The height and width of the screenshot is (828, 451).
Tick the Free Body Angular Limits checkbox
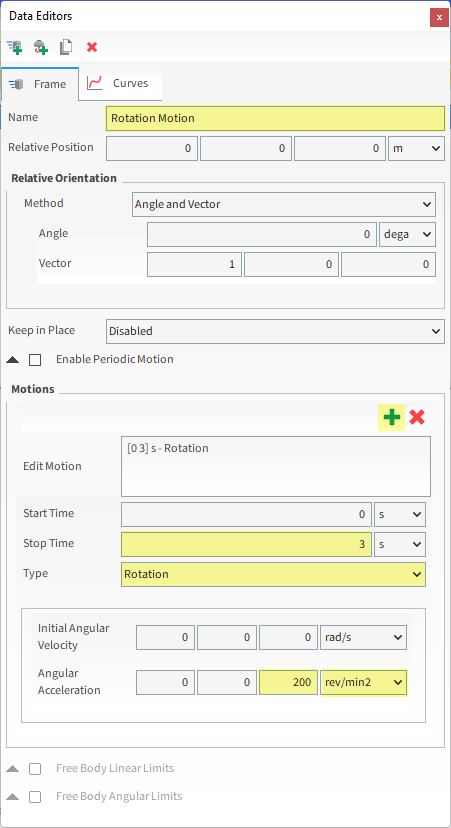pos(35,796)
